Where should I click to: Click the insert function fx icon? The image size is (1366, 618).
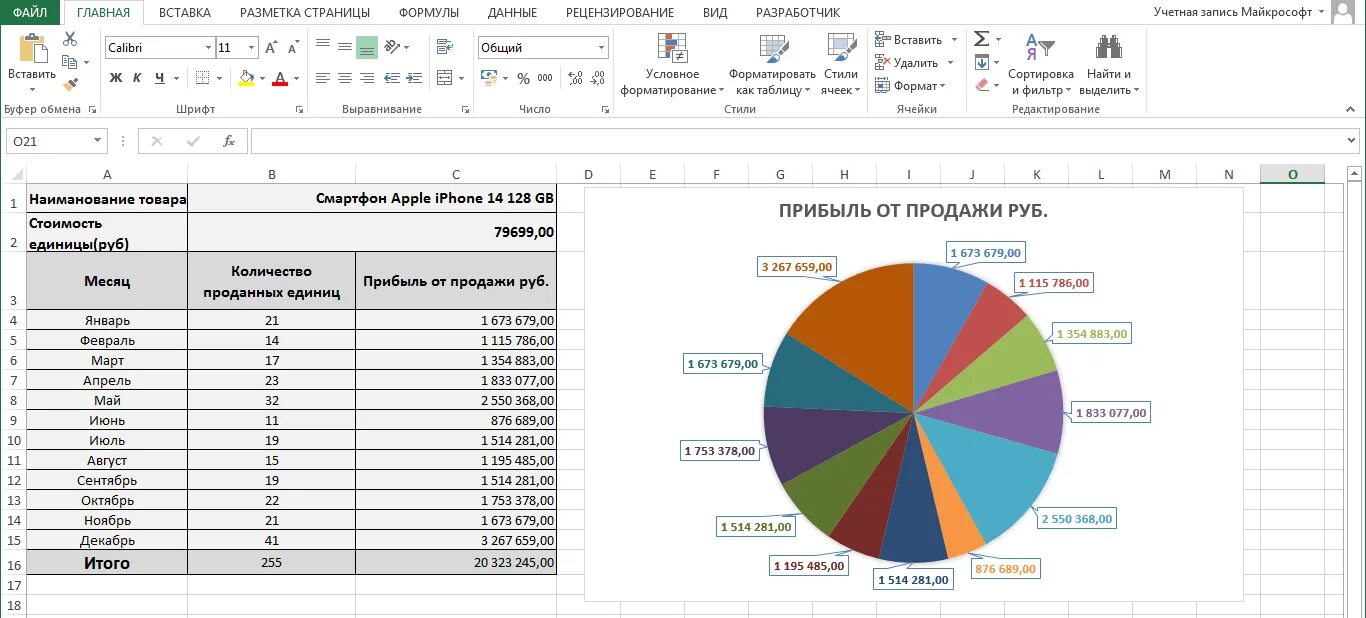point(229,141)
